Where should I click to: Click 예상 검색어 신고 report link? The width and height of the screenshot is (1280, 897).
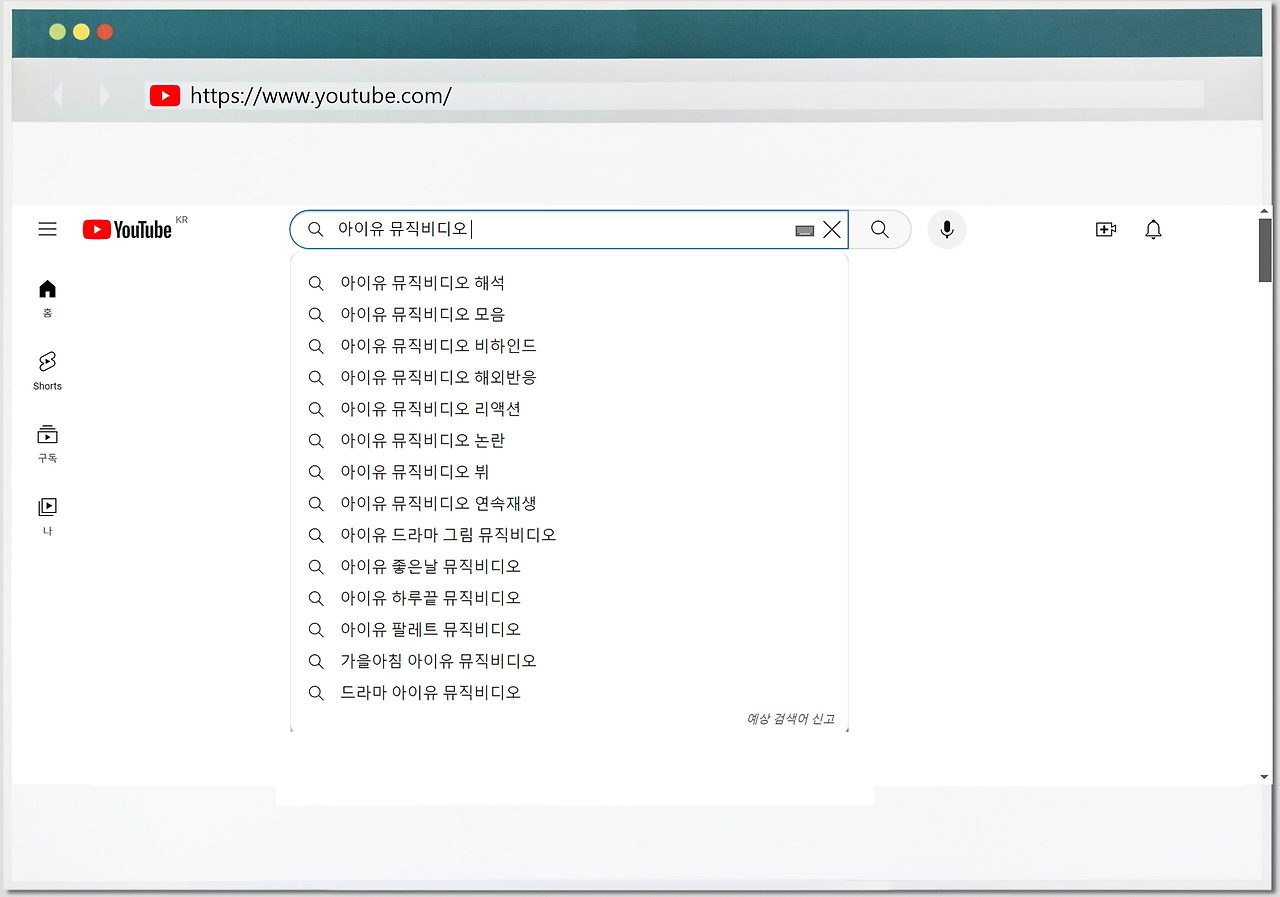coord(790,719)
